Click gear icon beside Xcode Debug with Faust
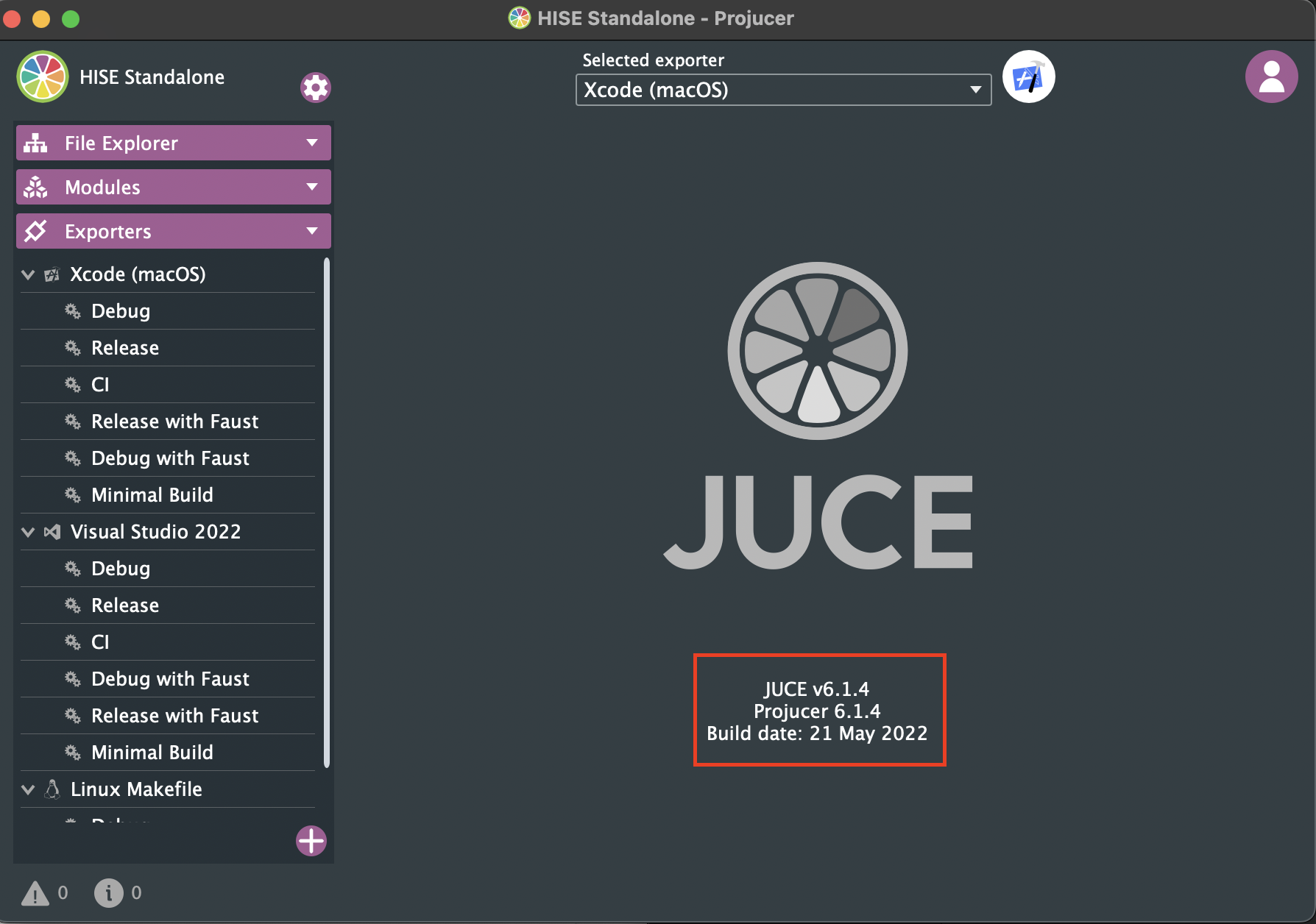The width and height of the screenshot is (1316, 924). [x=73, y=458]
